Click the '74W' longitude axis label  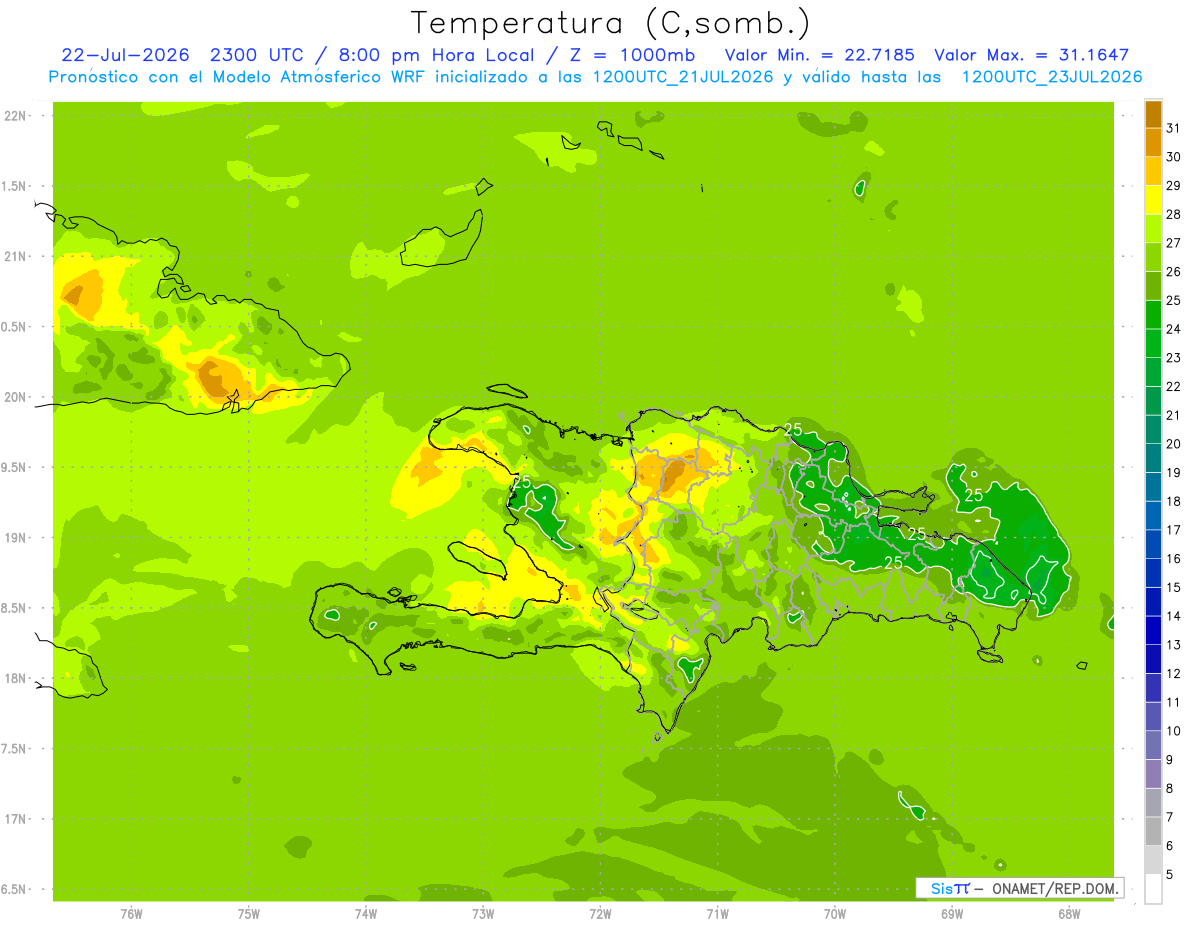pos(366,913)
